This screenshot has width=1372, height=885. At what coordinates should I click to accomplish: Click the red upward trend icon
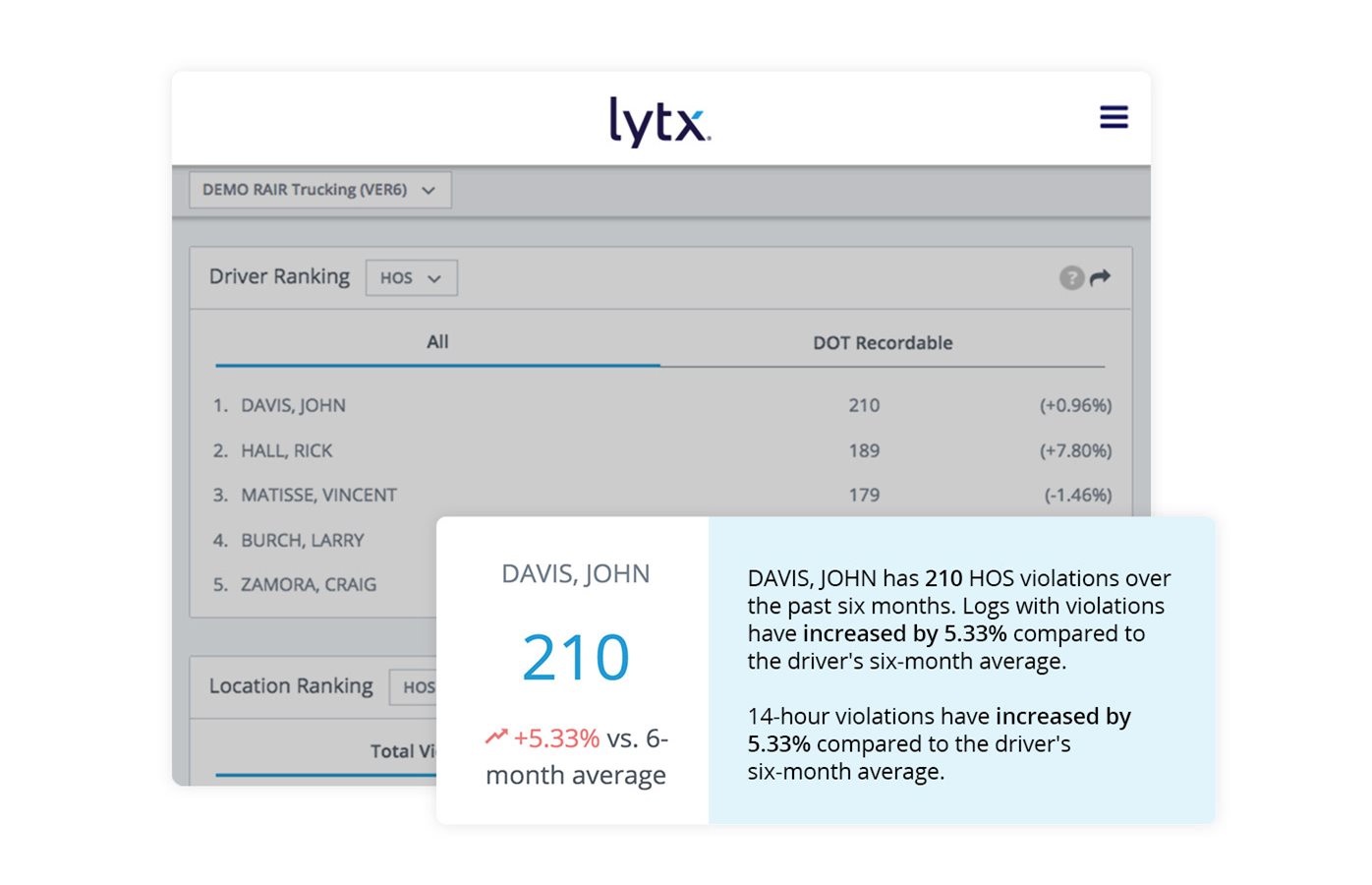(x=495, y=737)
